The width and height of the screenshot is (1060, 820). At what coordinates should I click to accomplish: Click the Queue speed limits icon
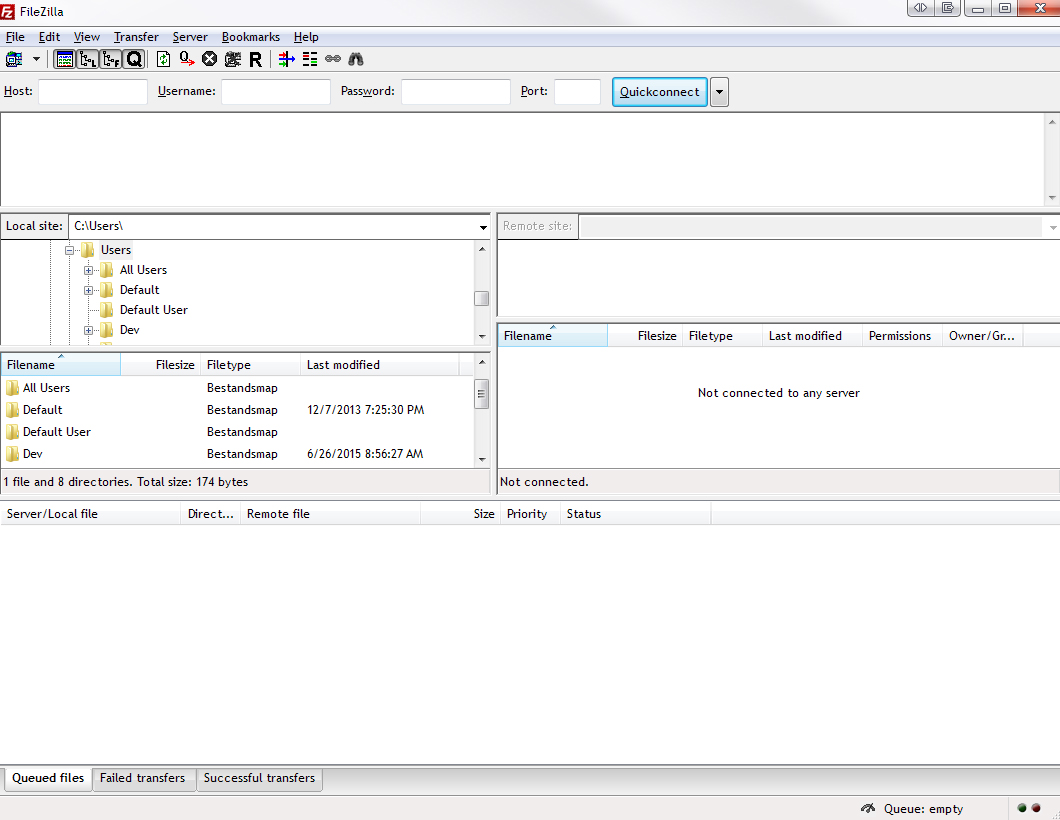coord(868,809)
